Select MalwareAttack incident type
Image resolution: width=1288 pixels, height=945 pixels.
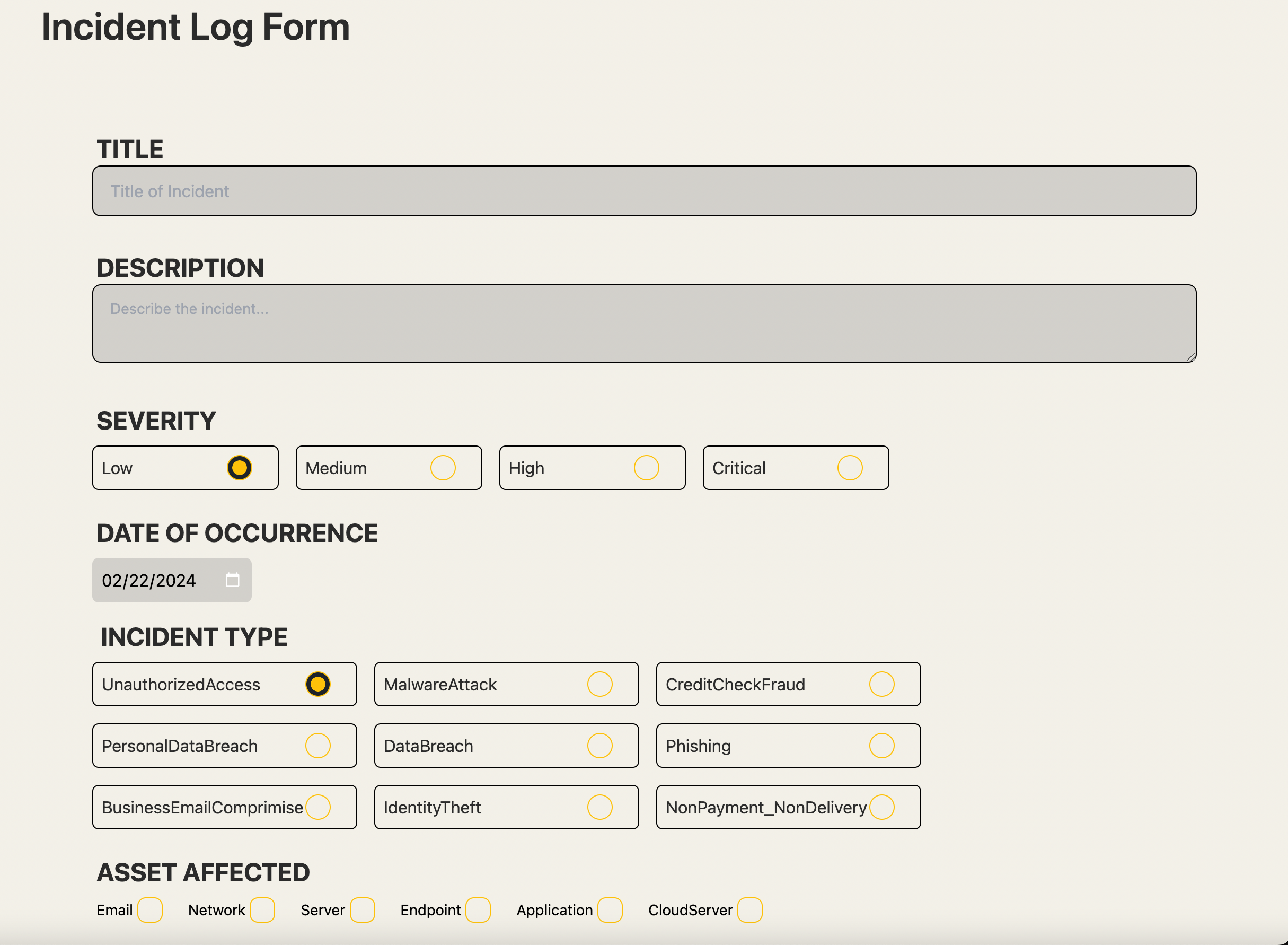(x=599, y=684)
